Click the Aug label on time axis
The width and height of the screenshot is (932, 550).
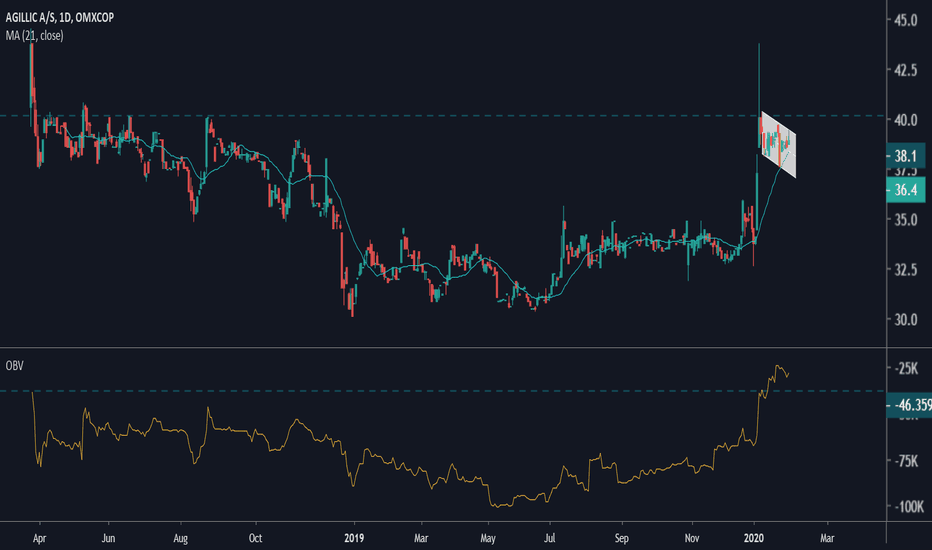(x=180, y=538)
